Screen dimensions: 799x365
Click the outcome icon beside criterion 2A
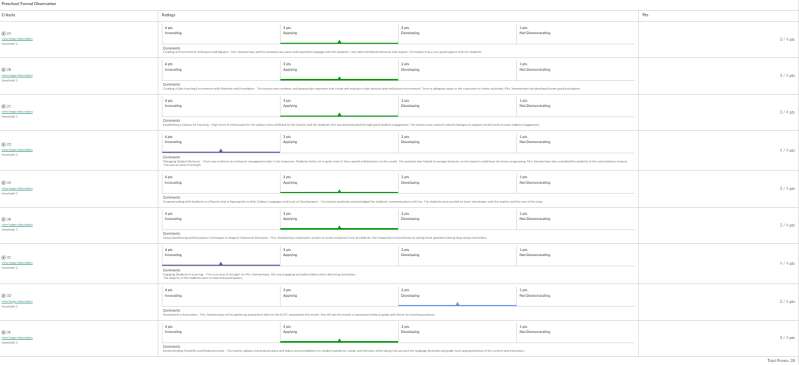[4, 33]
